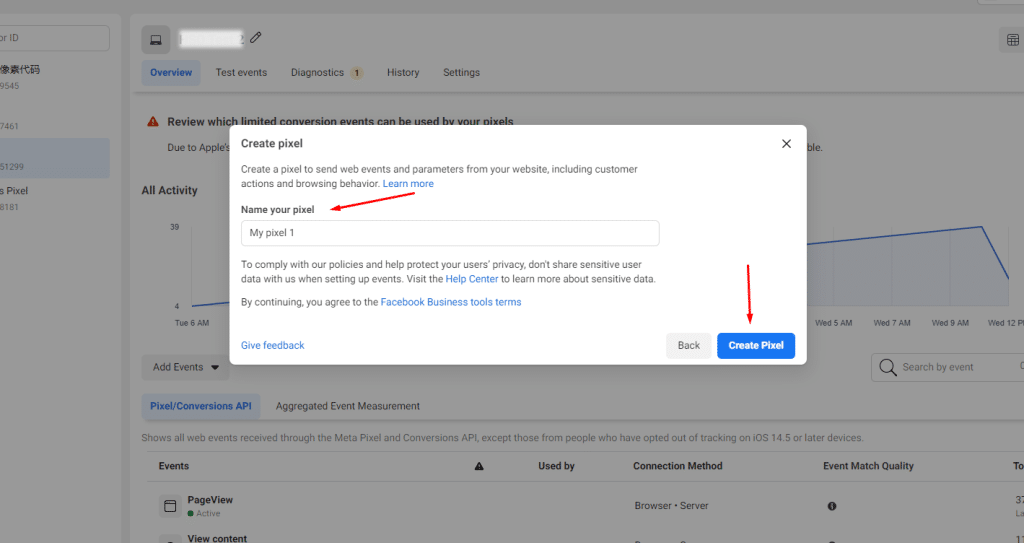Click the laptop data source icon
The height and width of the screenshot is (543, 1024).
coord(155,40)
